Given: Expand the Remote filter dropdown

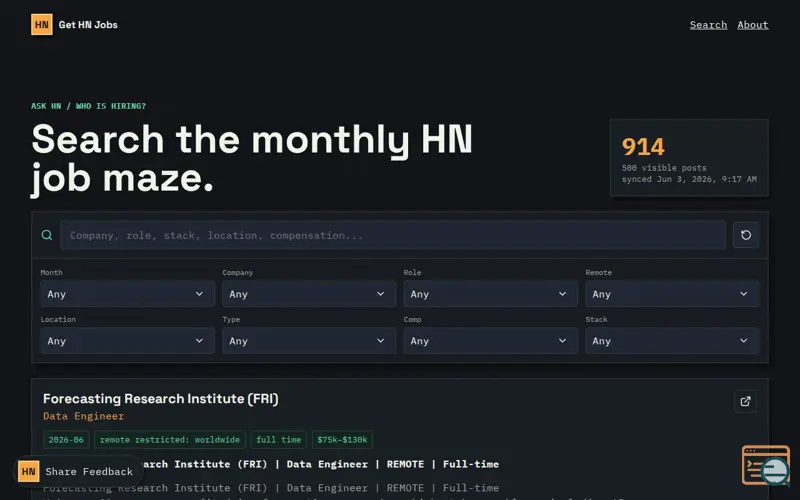Looking at the screenshot, I should pyautogui.click(x=672, y=294).
